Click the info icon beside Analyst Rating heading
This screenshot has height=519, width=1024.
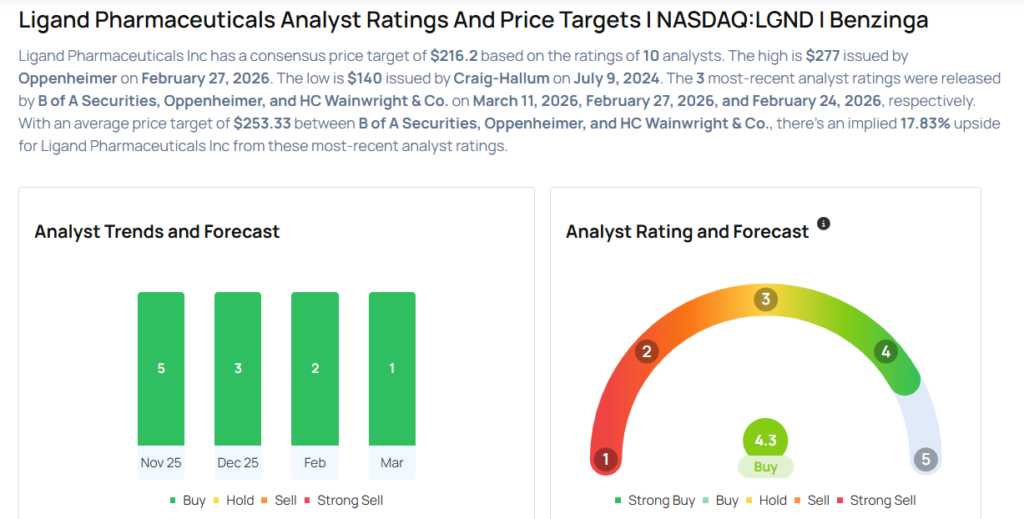(x=824, y=224)
